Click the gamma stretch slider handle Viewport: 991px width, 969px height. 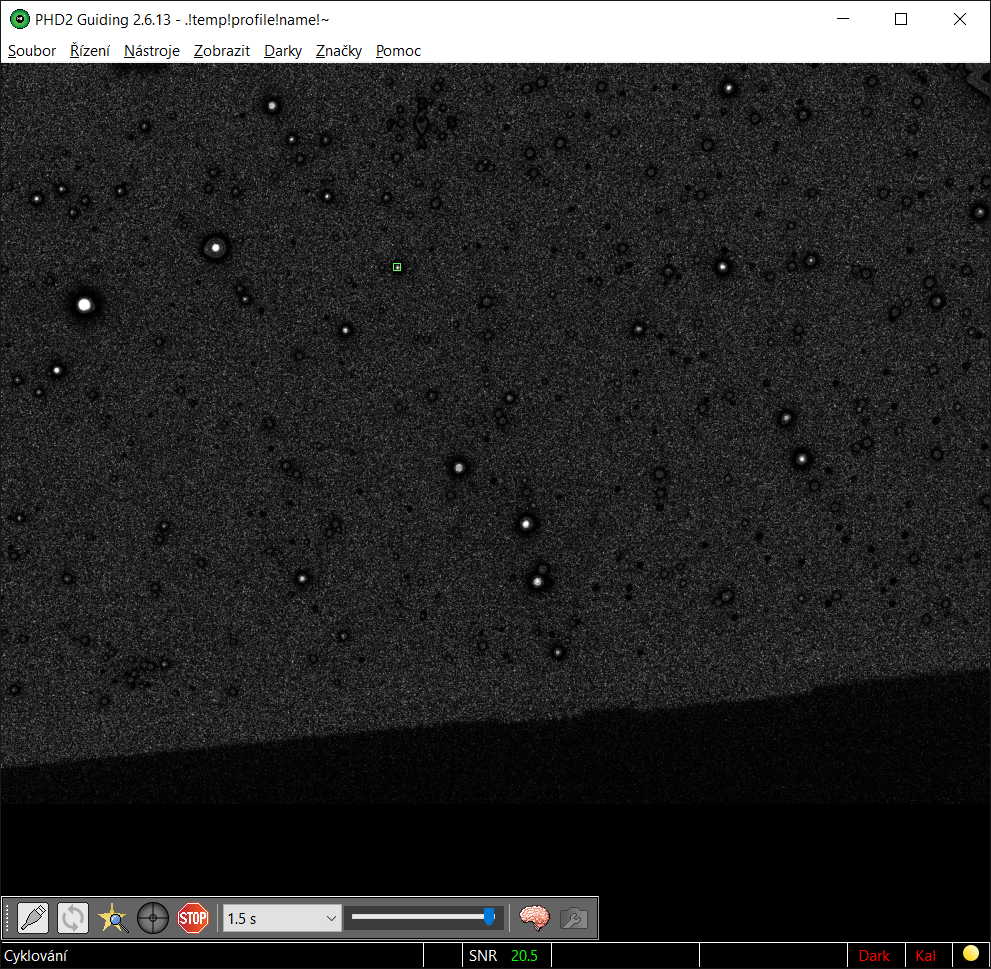(489, 916)
